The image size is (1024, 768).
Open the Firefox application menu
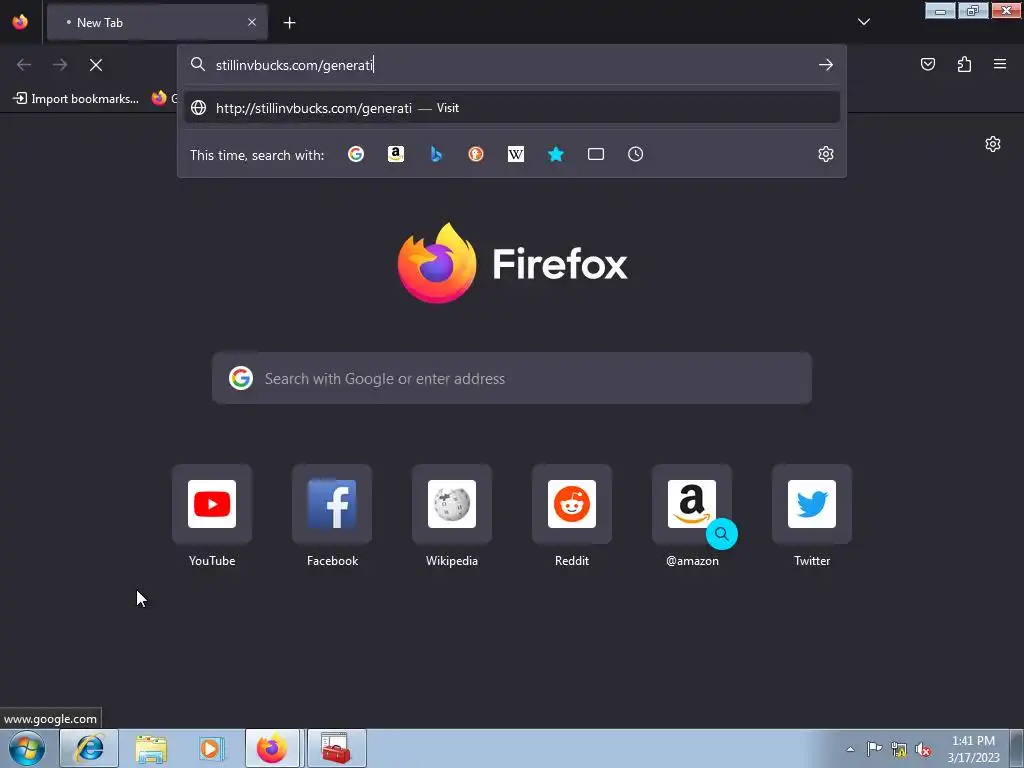click(1000, 64)
